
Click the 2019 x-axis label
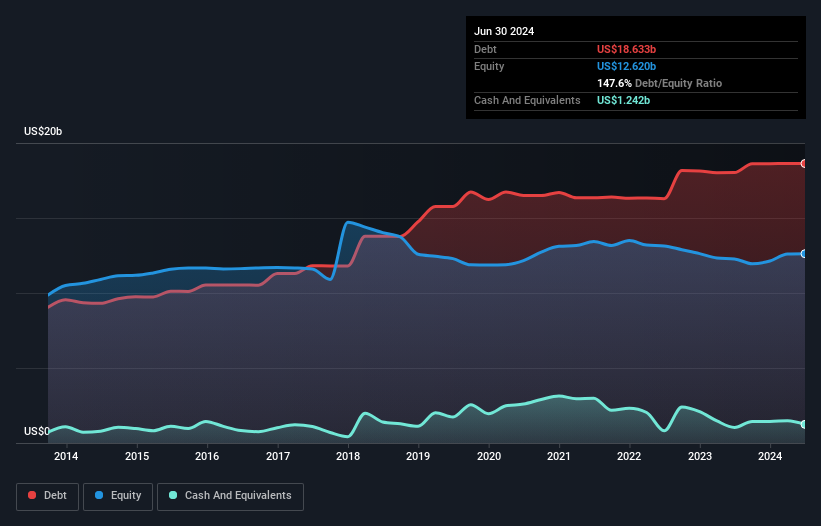[x=418, y=456]
